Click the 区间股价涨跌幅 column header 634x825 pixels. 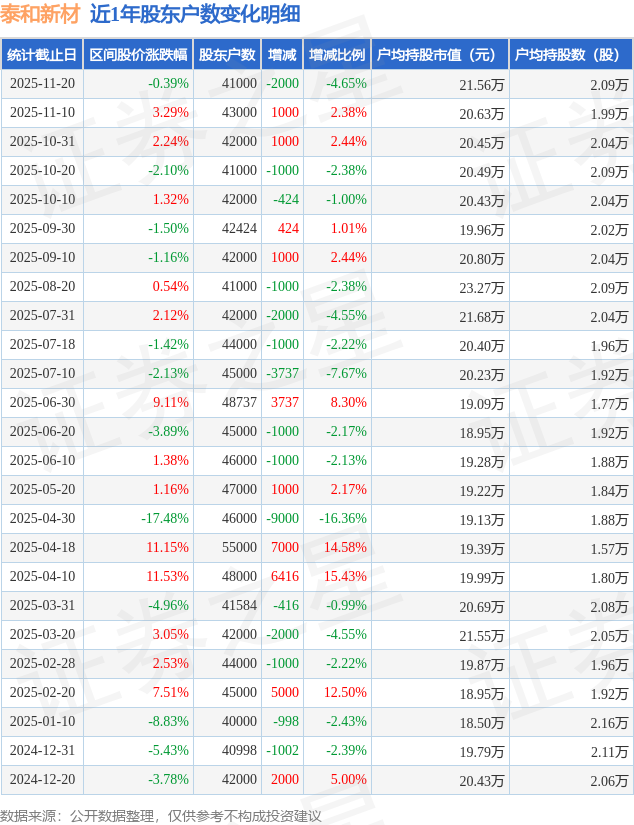(136, 55)
